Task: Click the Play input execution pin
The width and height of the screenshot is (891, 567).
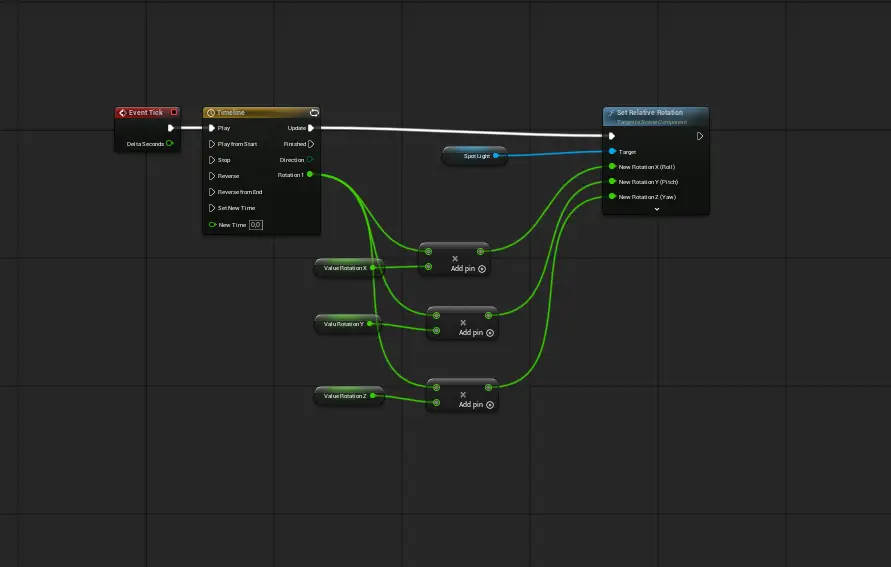Action: tap(211, 128)
